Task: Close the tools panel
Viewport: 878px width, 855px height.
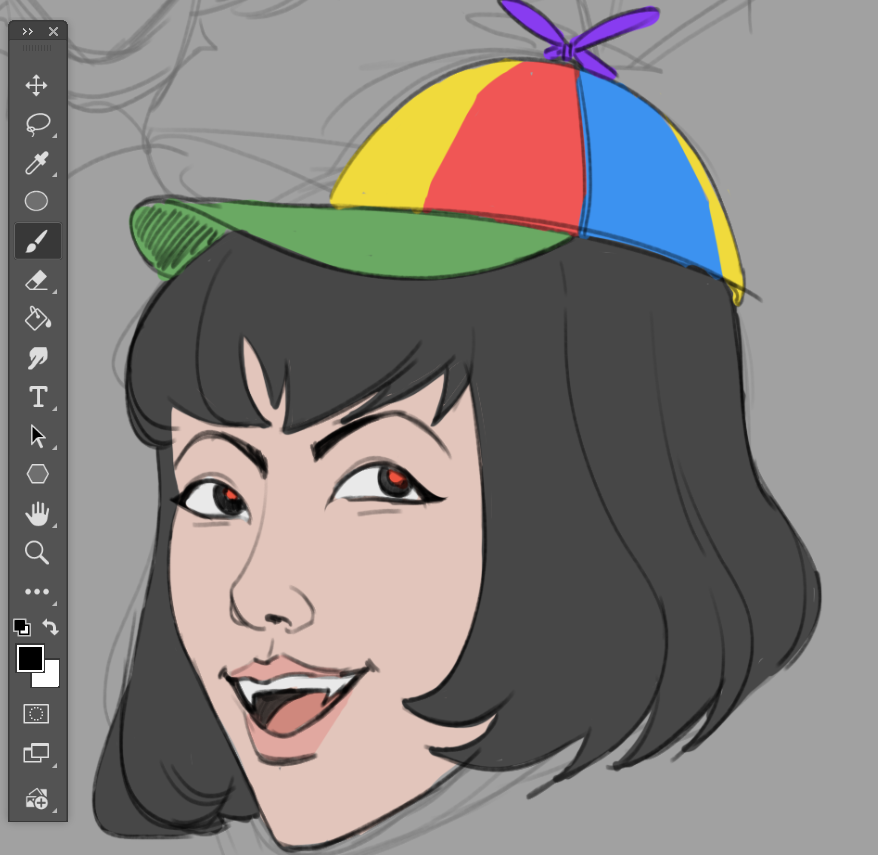Action: tap(53, 31)
